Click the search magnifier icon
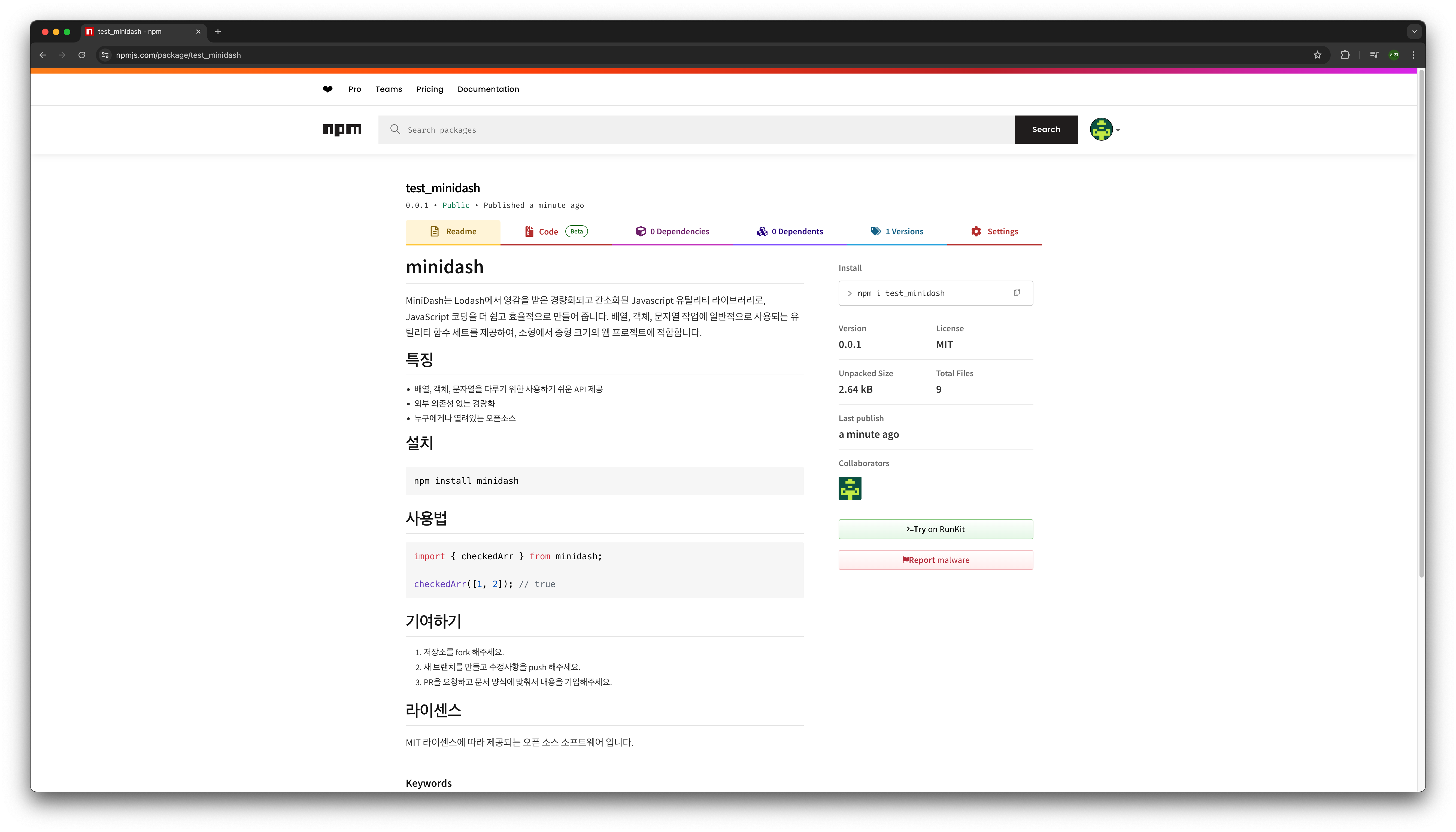This screenshot has width=1456, height=832. 395,130
